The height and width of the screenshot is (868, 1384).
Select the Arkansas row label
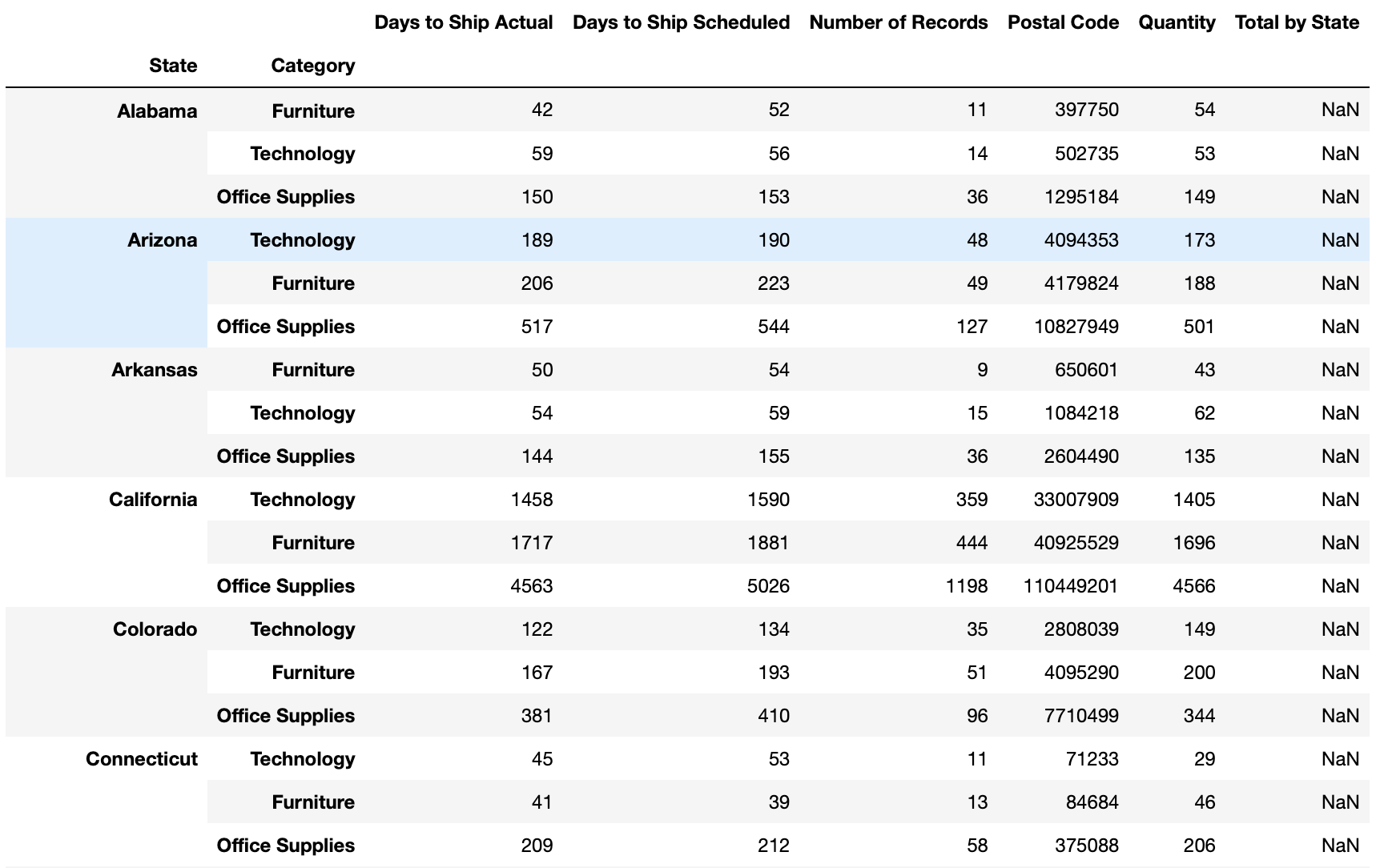coord(155,369)
